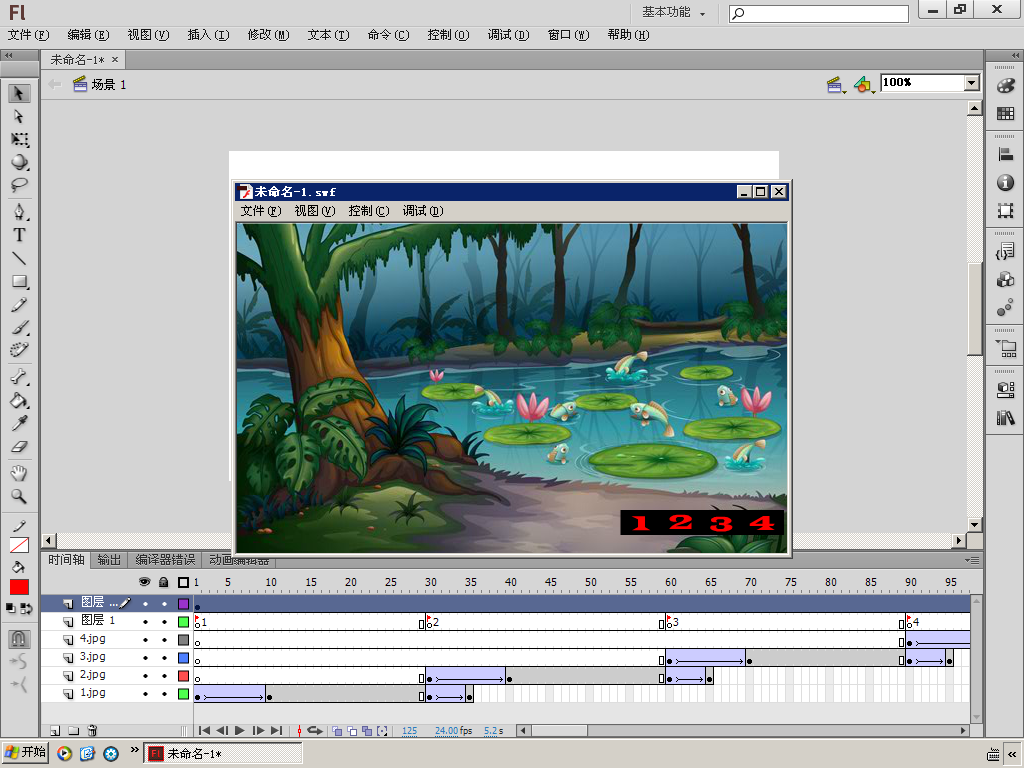Screen dimensions: 1024x768
Task: Toggle lock dot for 2.jpg layer
Action: (x=164, y=677)
